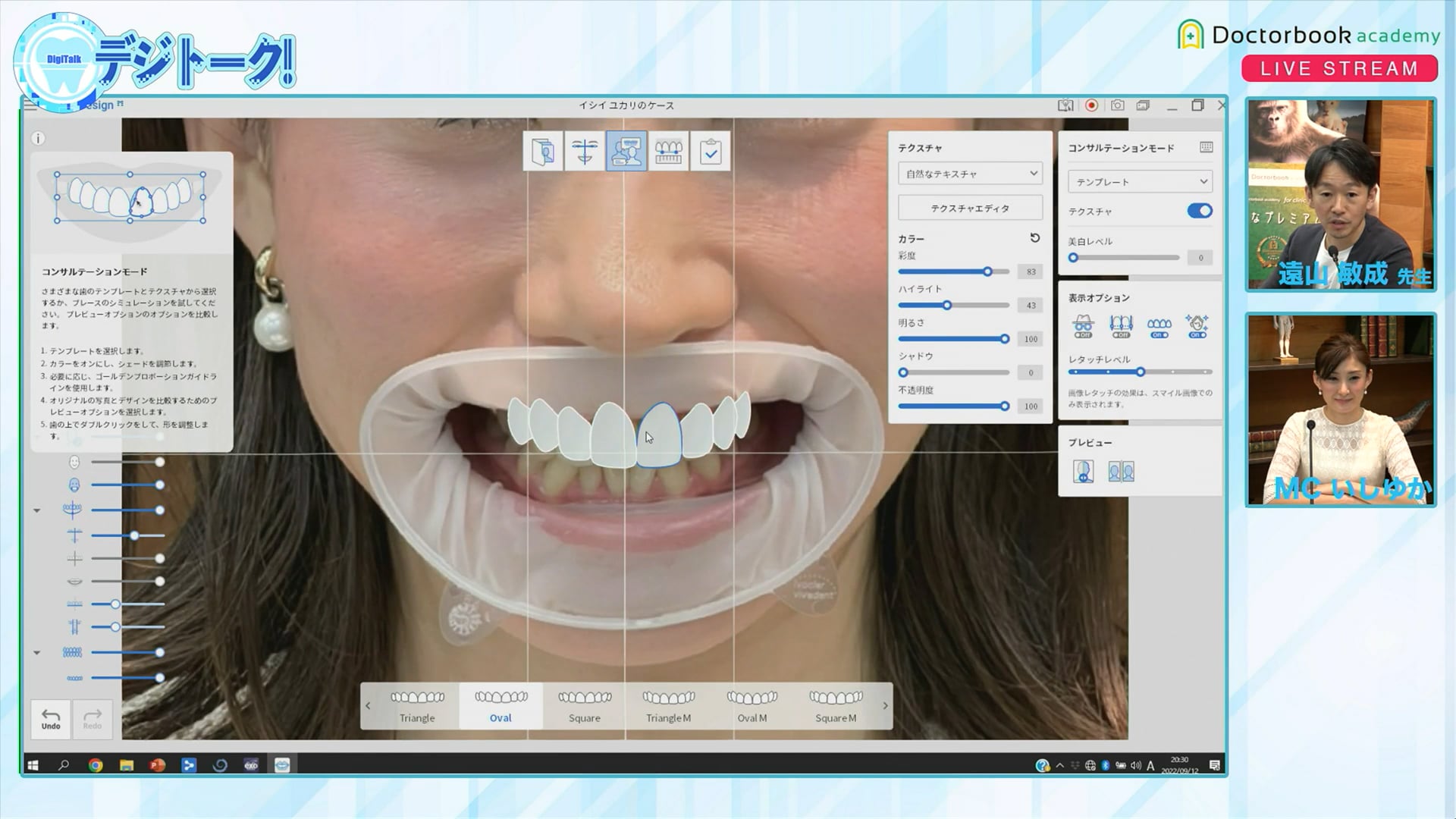Open the teeth measurement ruler step

pyautogui.click(x=668, y=152)
